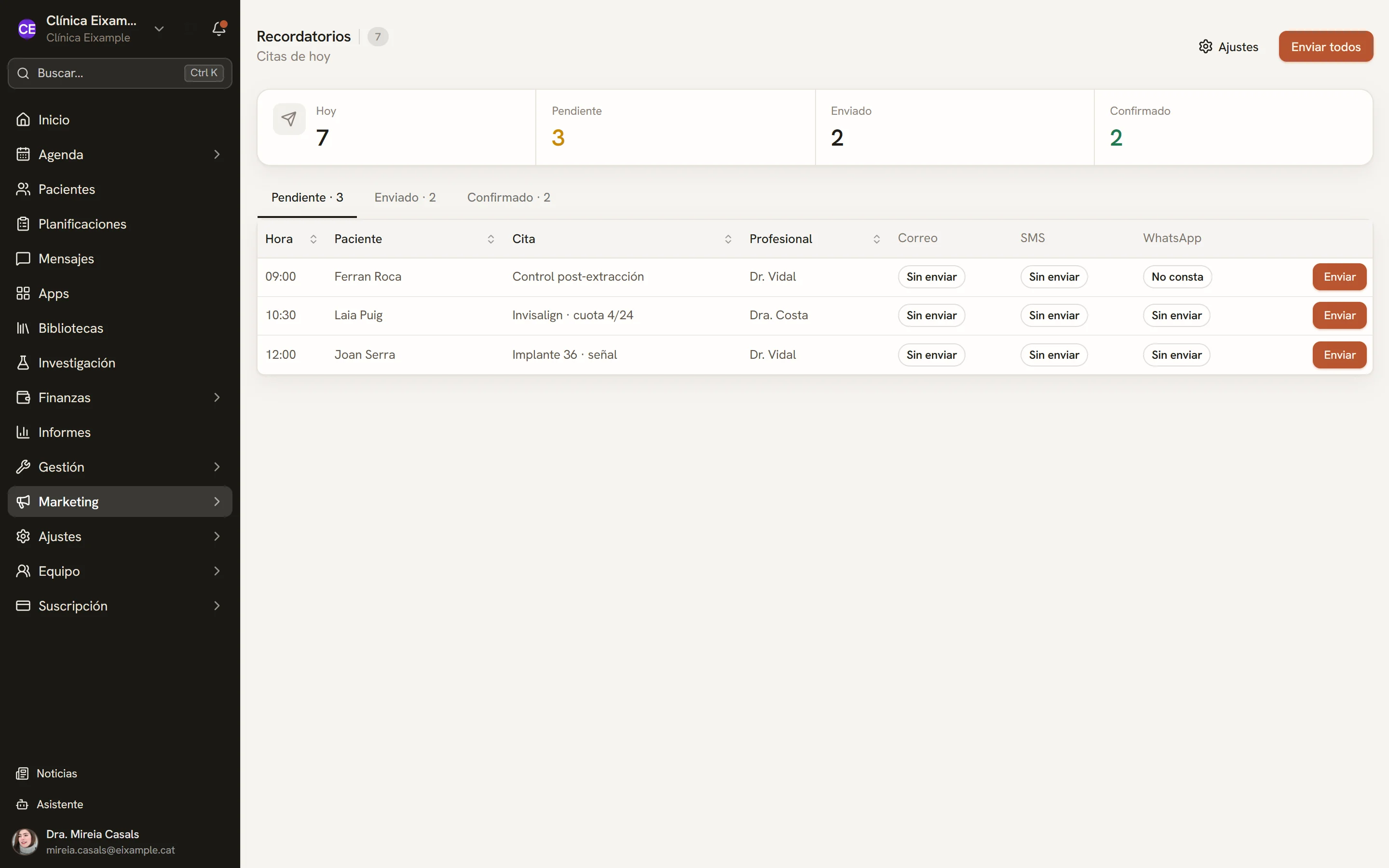
Task: Expand the Marketing submenu
Action: pos(217,501)
